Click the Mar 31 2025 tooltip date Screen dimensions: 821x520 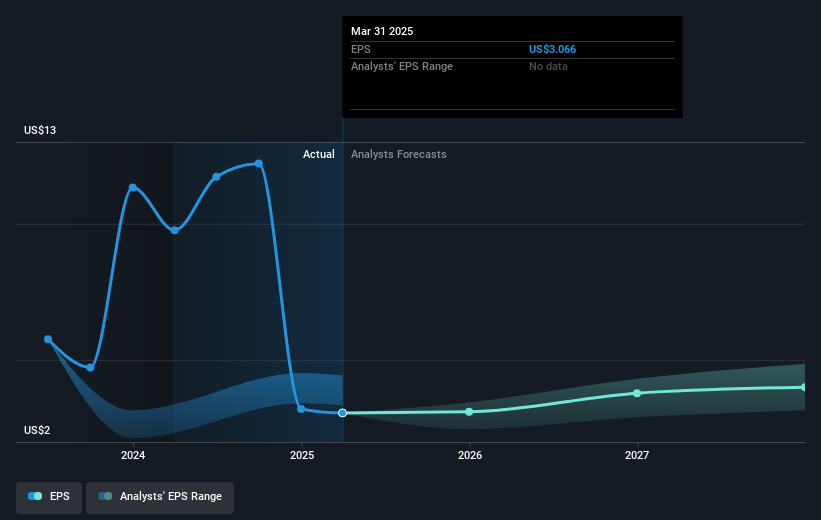point(382,31)
